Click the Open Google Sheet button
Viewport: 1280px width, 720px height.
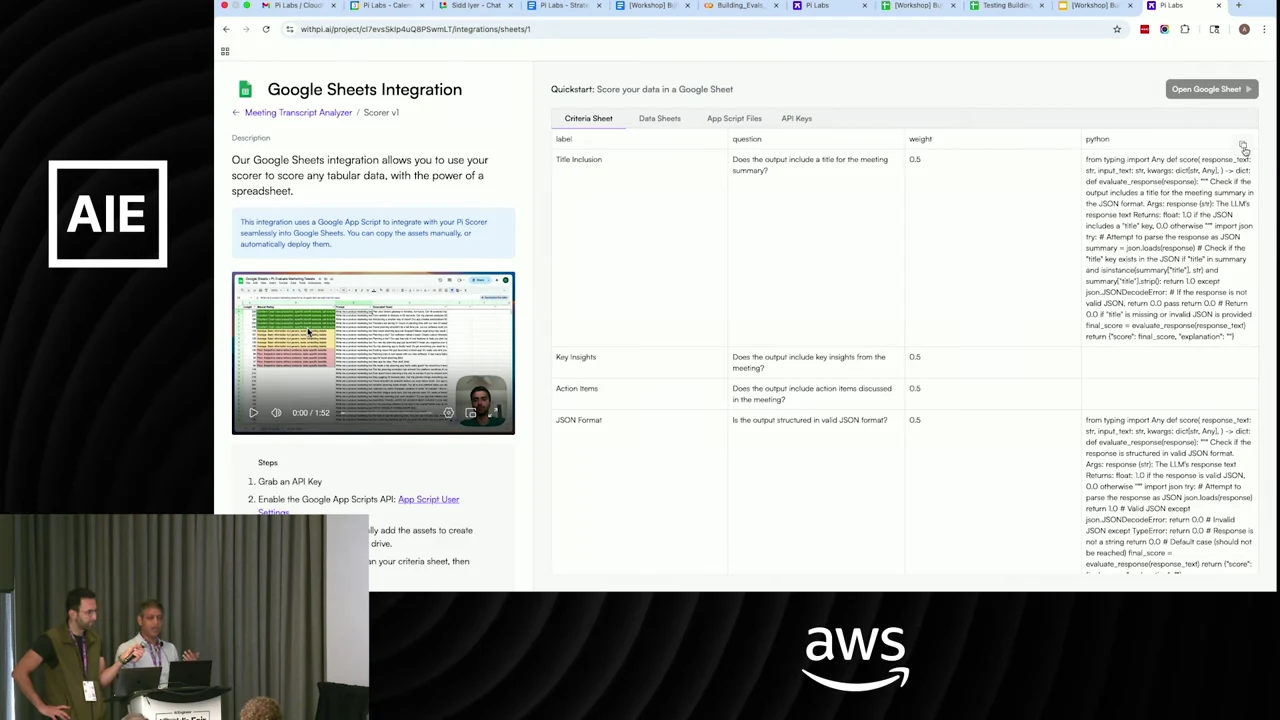[1212, 89]
